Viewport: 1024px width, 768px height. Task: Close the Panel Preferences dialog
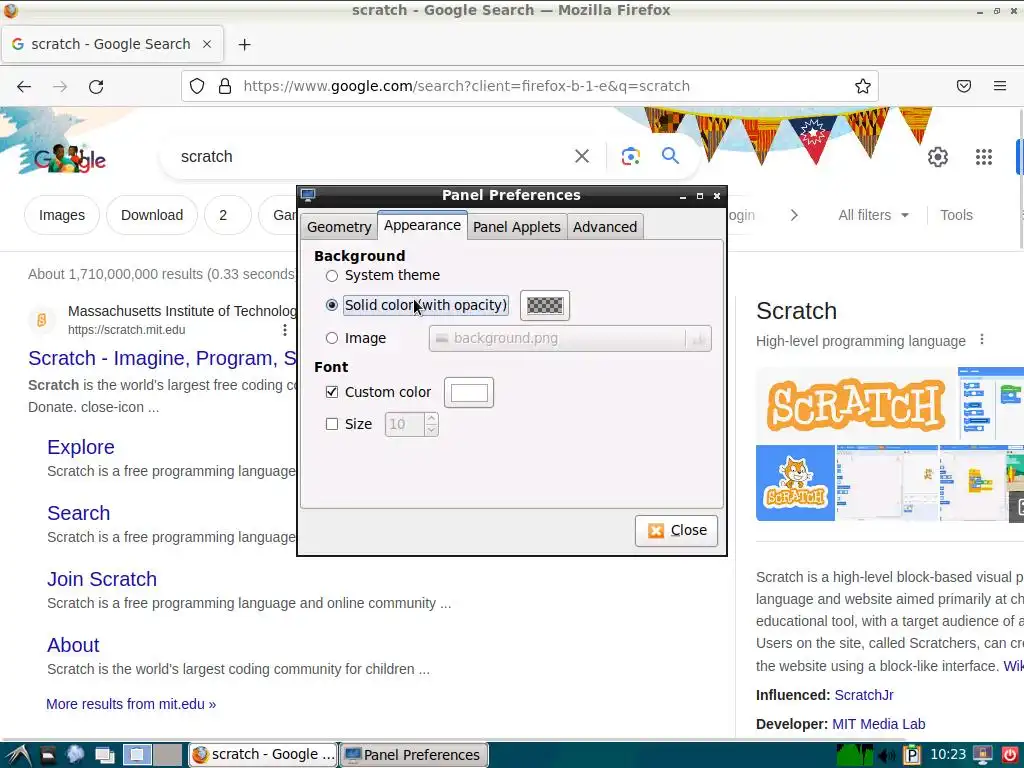676,530
